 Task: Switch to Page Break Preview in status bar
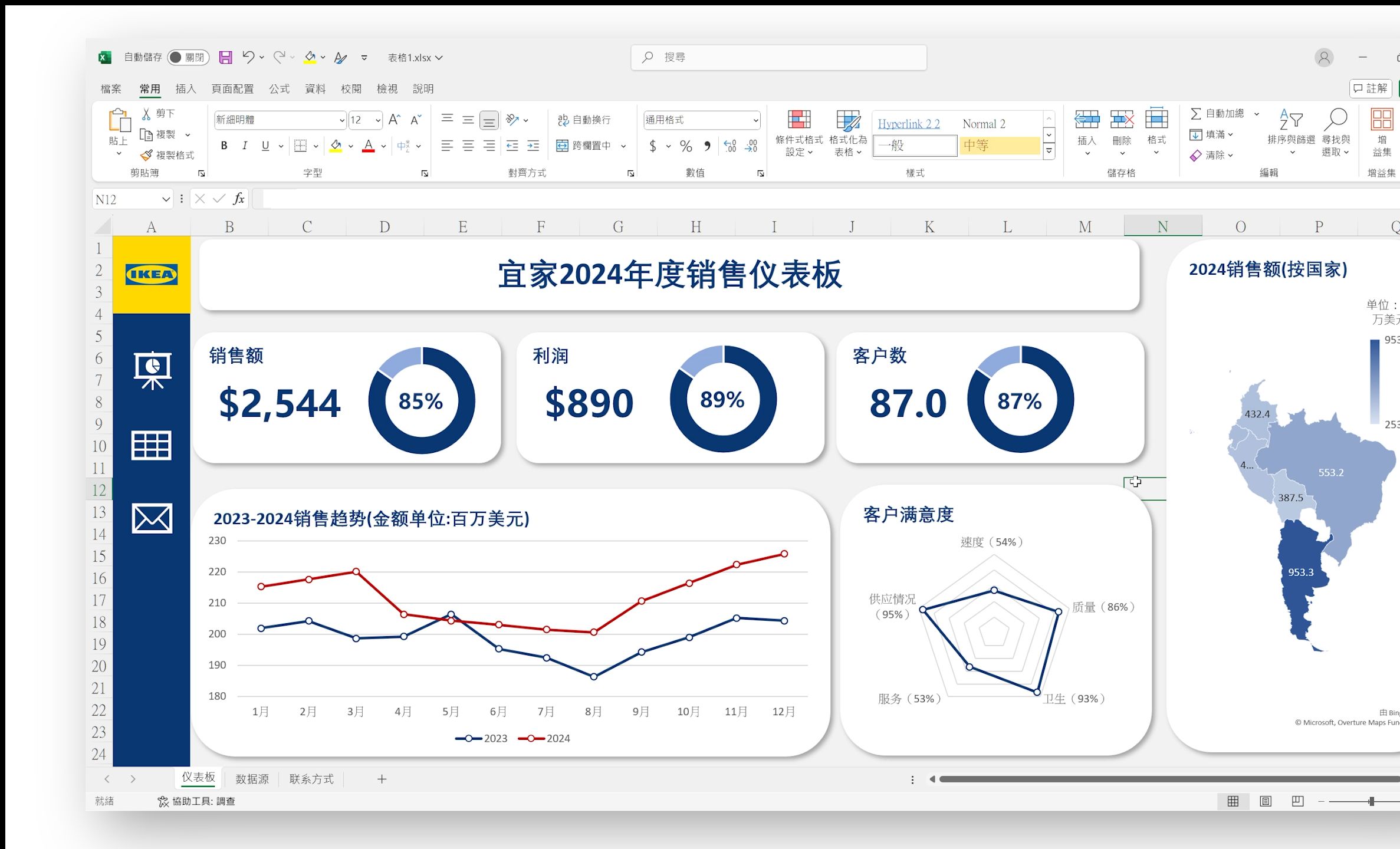(1297, 801)
